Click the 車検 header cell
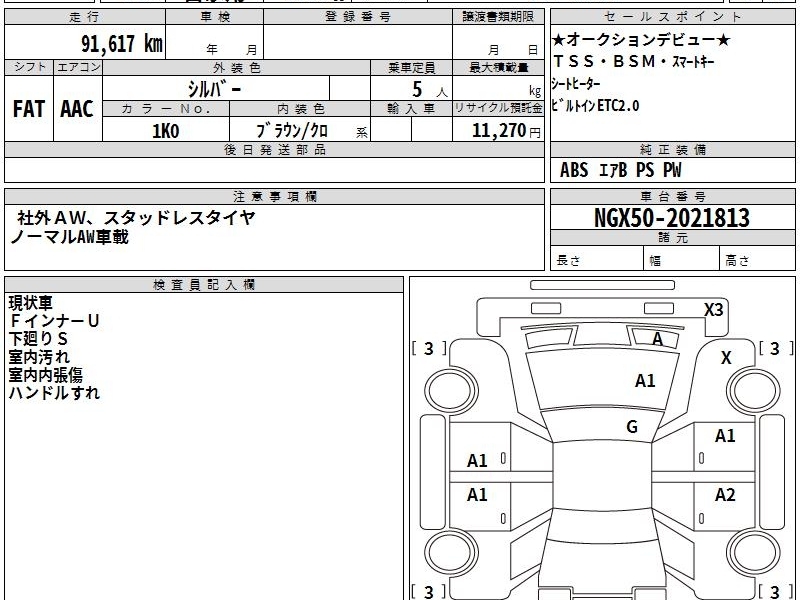 click(215, 17)
